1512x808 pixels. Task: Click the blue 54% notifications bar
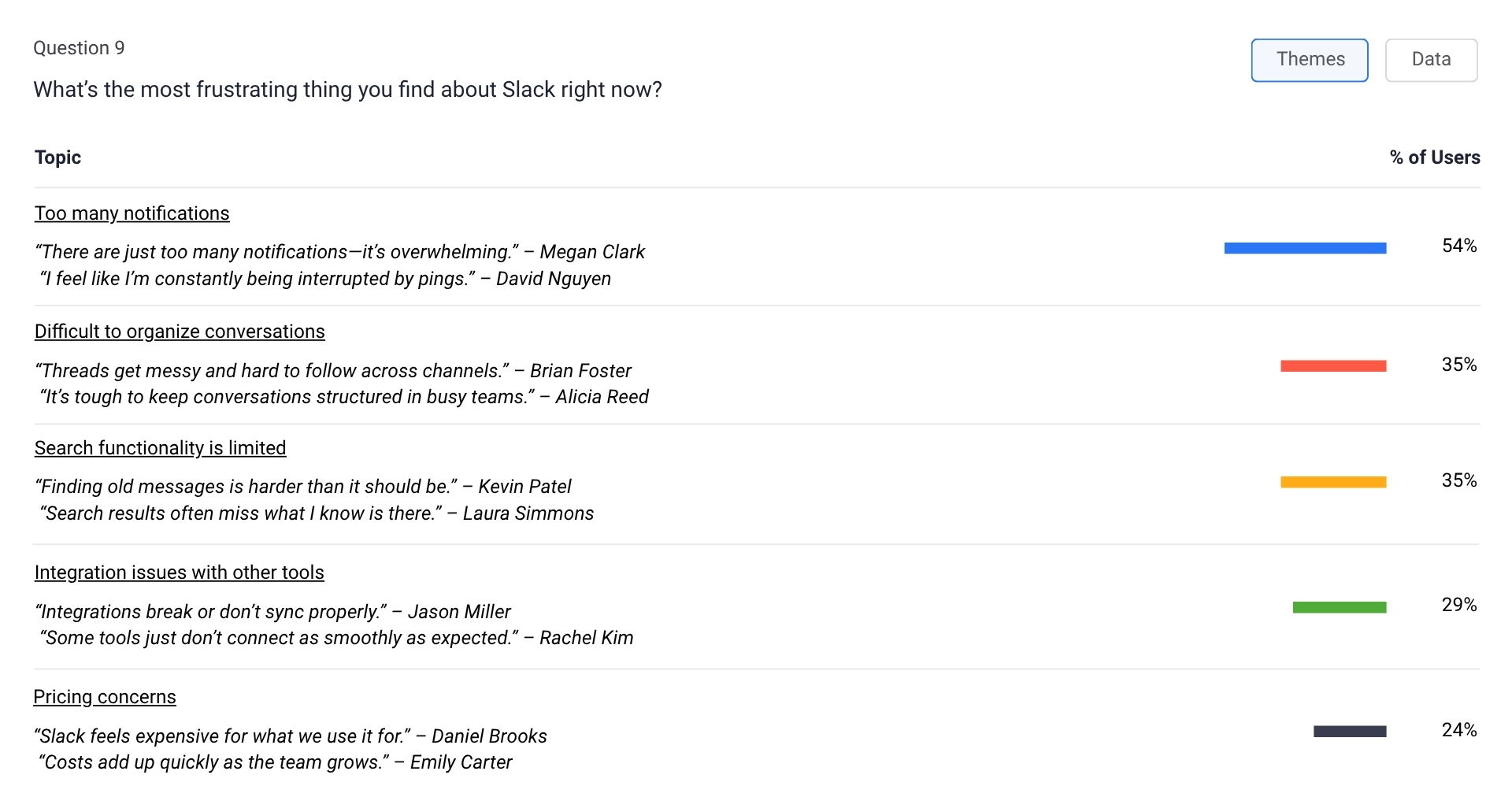1305,248
